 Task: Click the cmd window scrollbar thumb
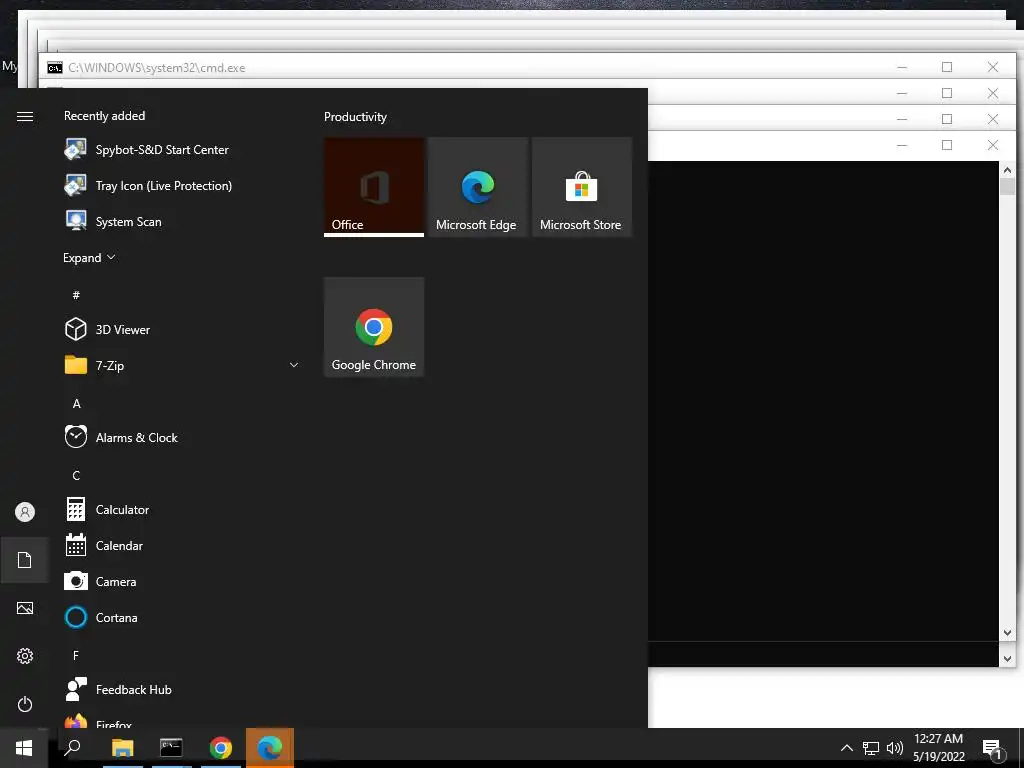(x=1007, y=185)
